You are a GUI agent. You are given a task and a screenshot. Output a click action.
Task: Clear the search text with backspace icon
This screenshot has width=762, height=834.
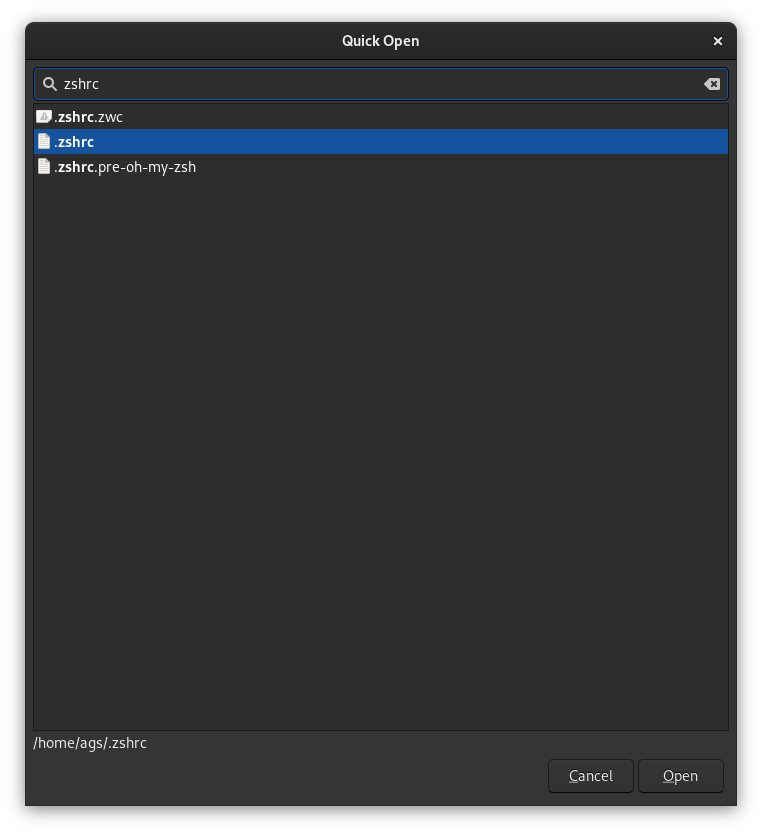(712, 84)
